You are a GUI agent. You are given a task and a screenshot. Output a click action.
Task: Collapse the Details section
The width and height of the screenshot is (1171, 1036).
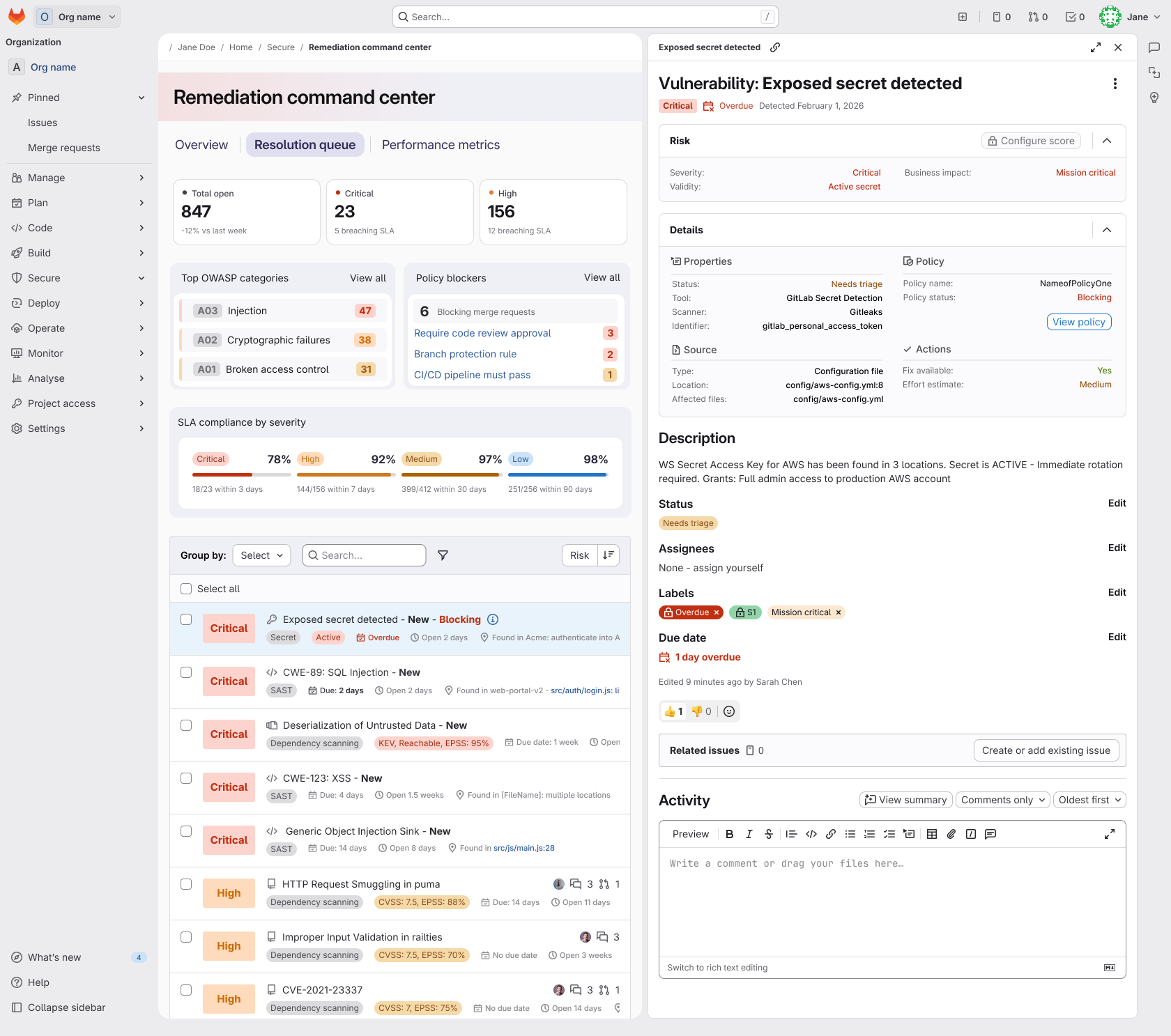tap(1107, 230)
